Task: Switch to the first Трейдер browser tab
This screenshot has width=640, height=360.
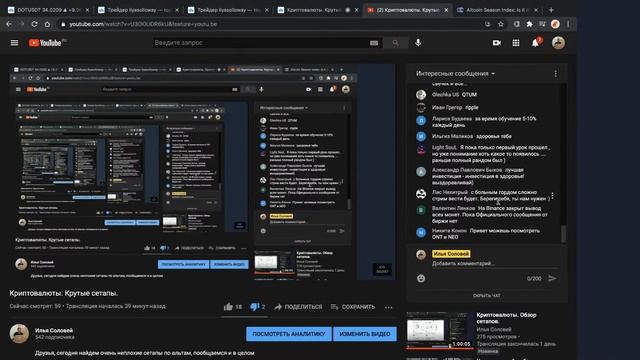Action: (138, 10)
